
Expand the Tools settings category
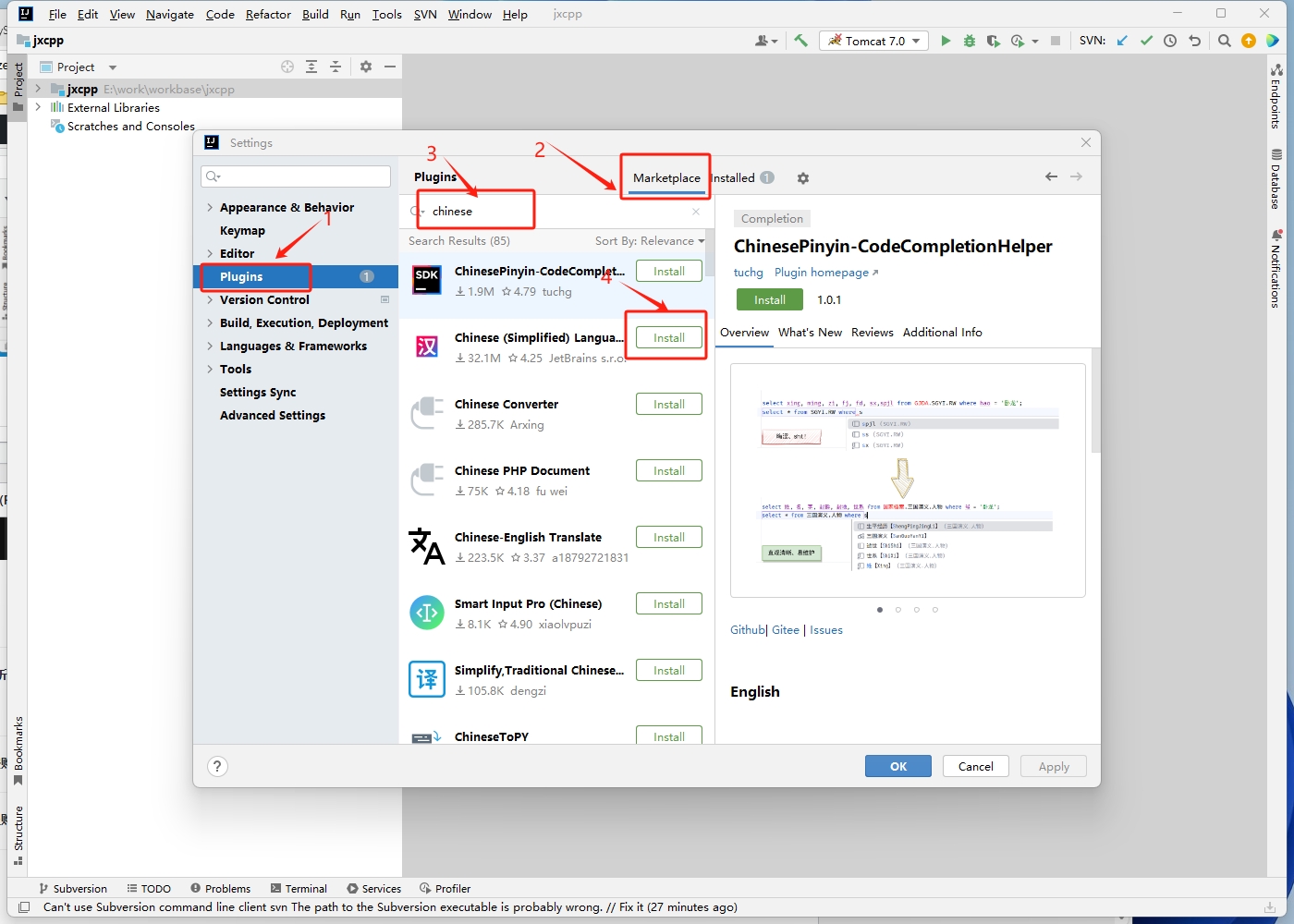coord(210,370)
